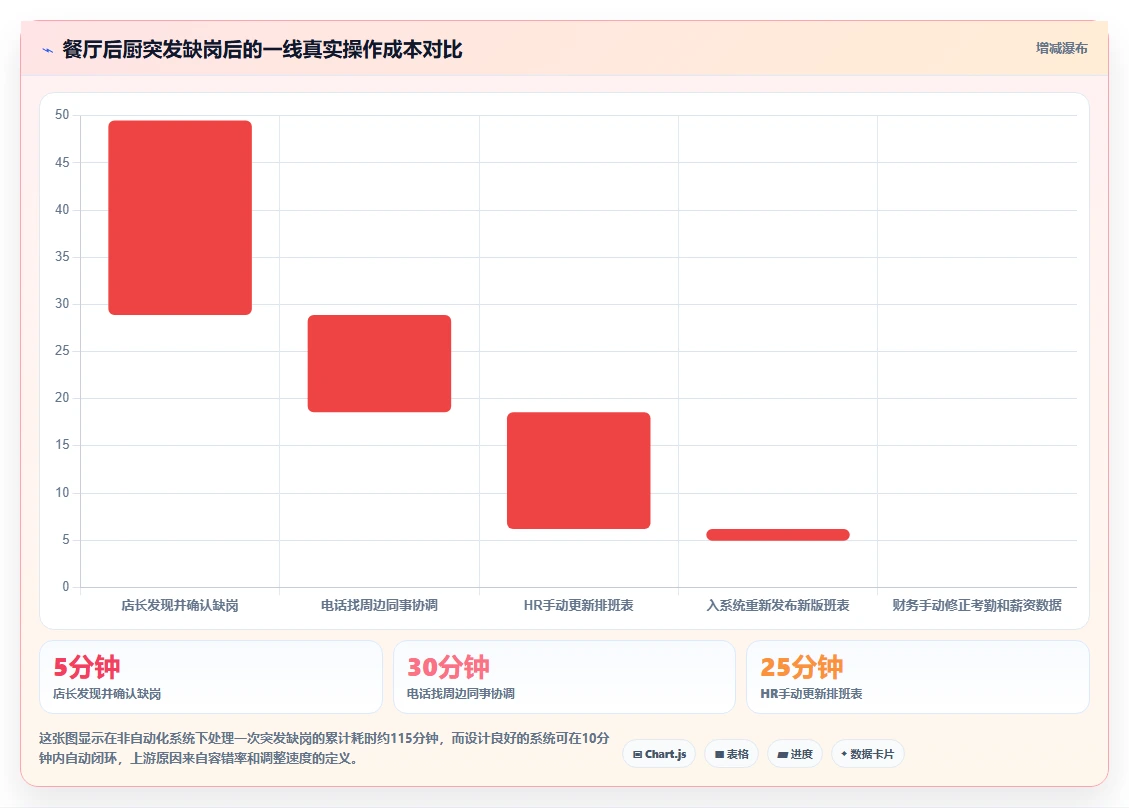Click the chart title 餐厅后厨突发缺岗后的一线真实操作成本对比
Image resolution: width=1129 pixels, height=808 pixels.
262,50
